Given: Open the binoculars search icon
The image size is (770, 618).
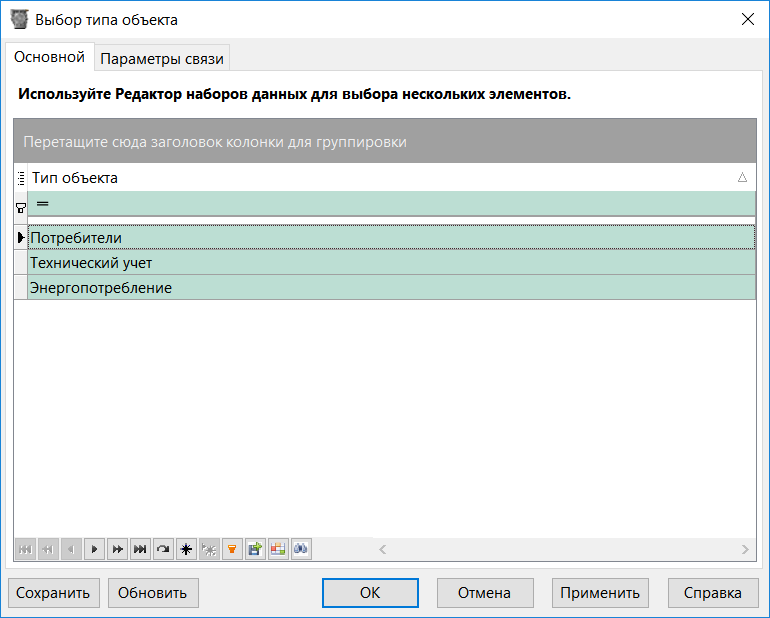Looking at the screenshot, I should point(301,549).
